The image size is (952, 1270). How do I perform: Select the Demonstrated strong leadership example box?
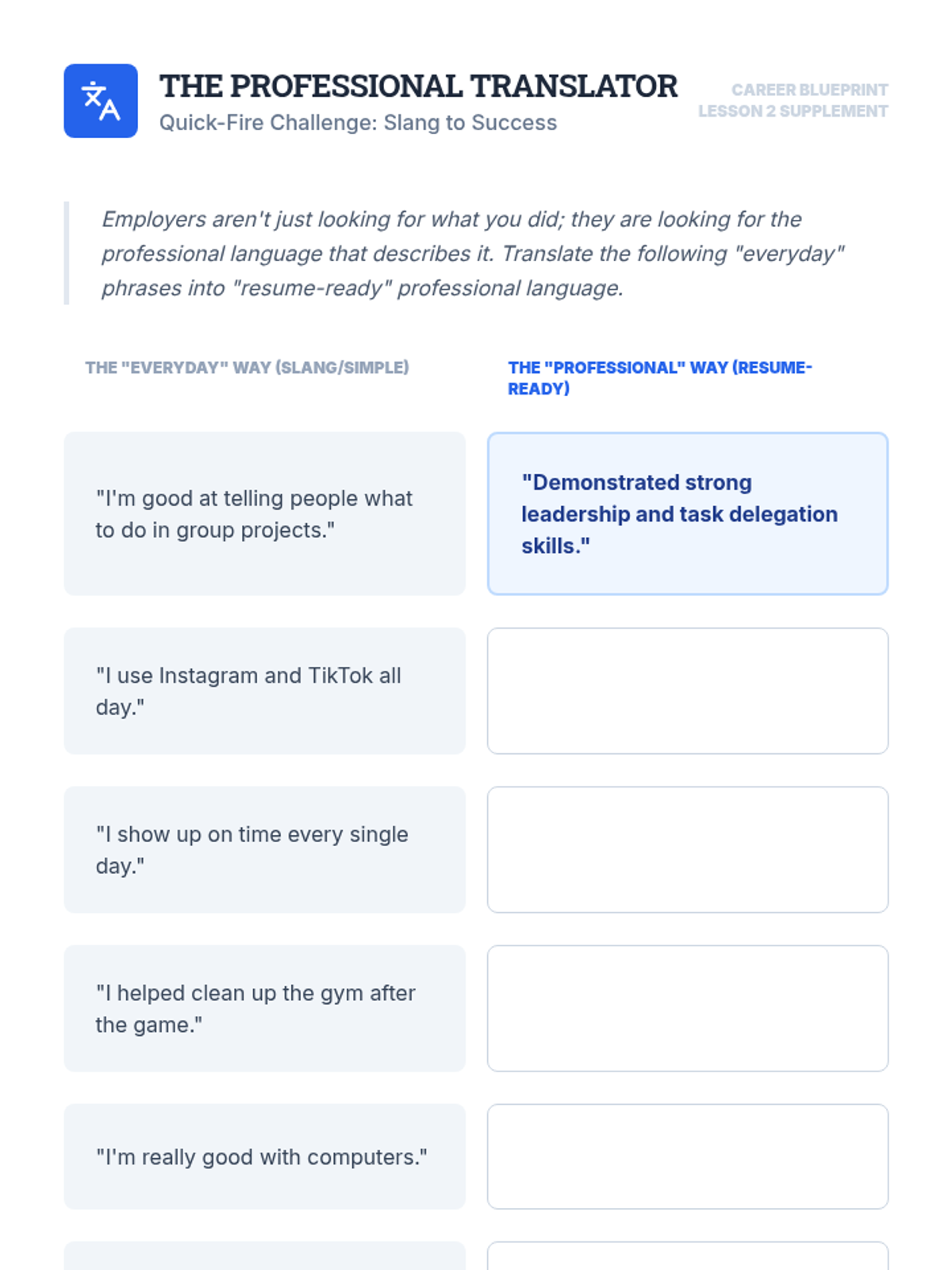coord(687,514)
